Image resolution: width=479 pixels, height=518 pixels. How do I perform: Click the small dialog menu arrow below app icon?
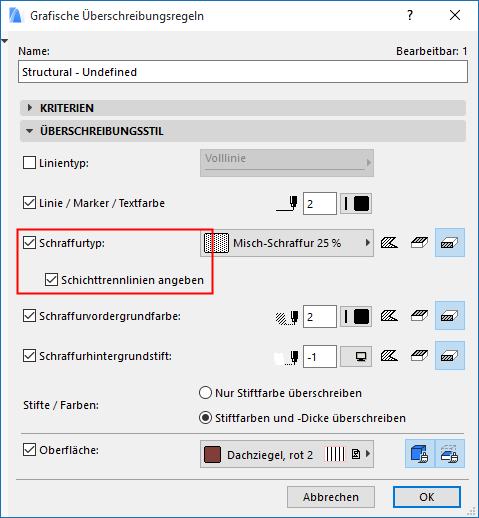(4, 41)
